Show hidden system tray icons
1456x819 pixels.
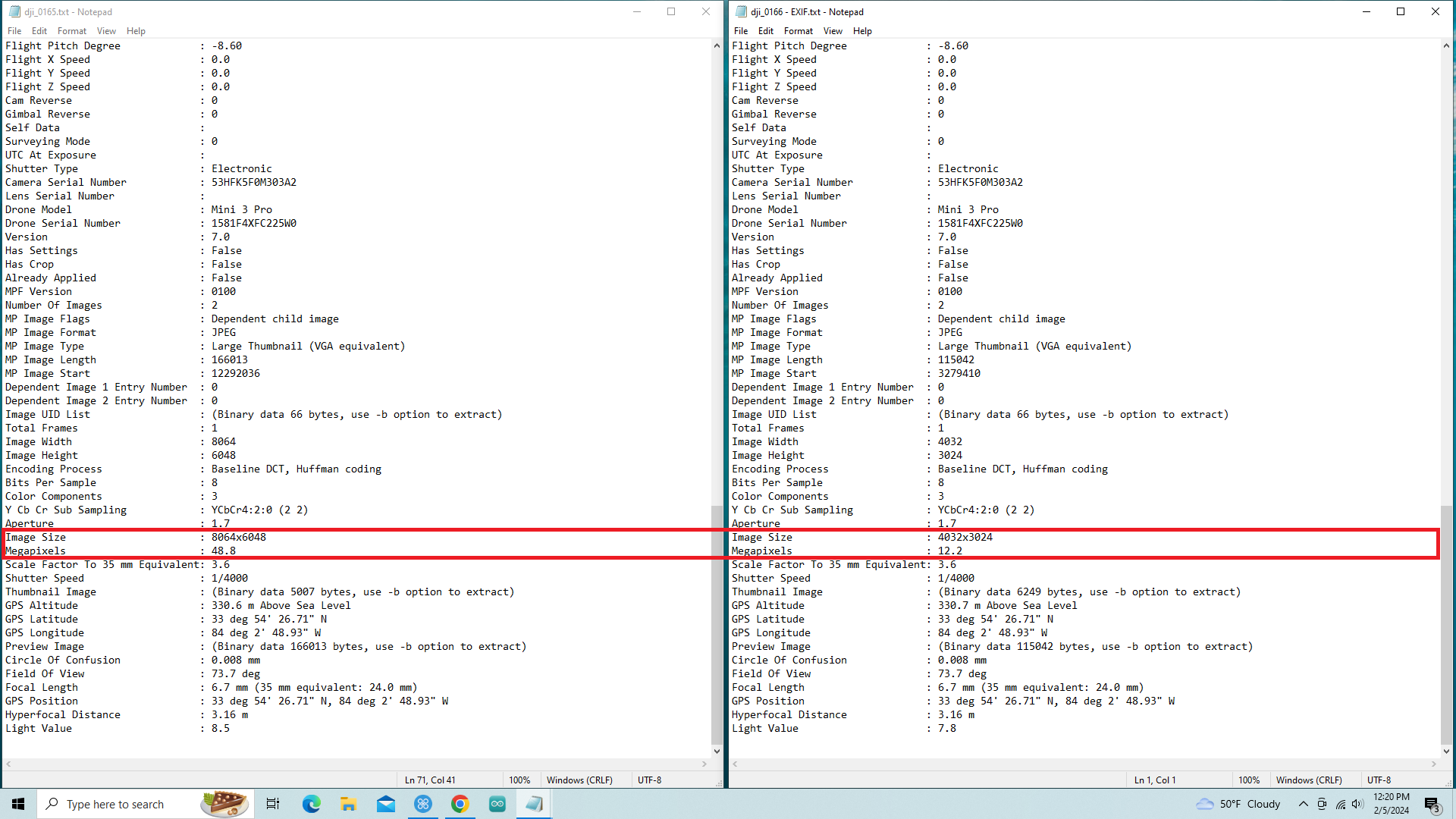pyautogui.click(x=1303, y=804)
